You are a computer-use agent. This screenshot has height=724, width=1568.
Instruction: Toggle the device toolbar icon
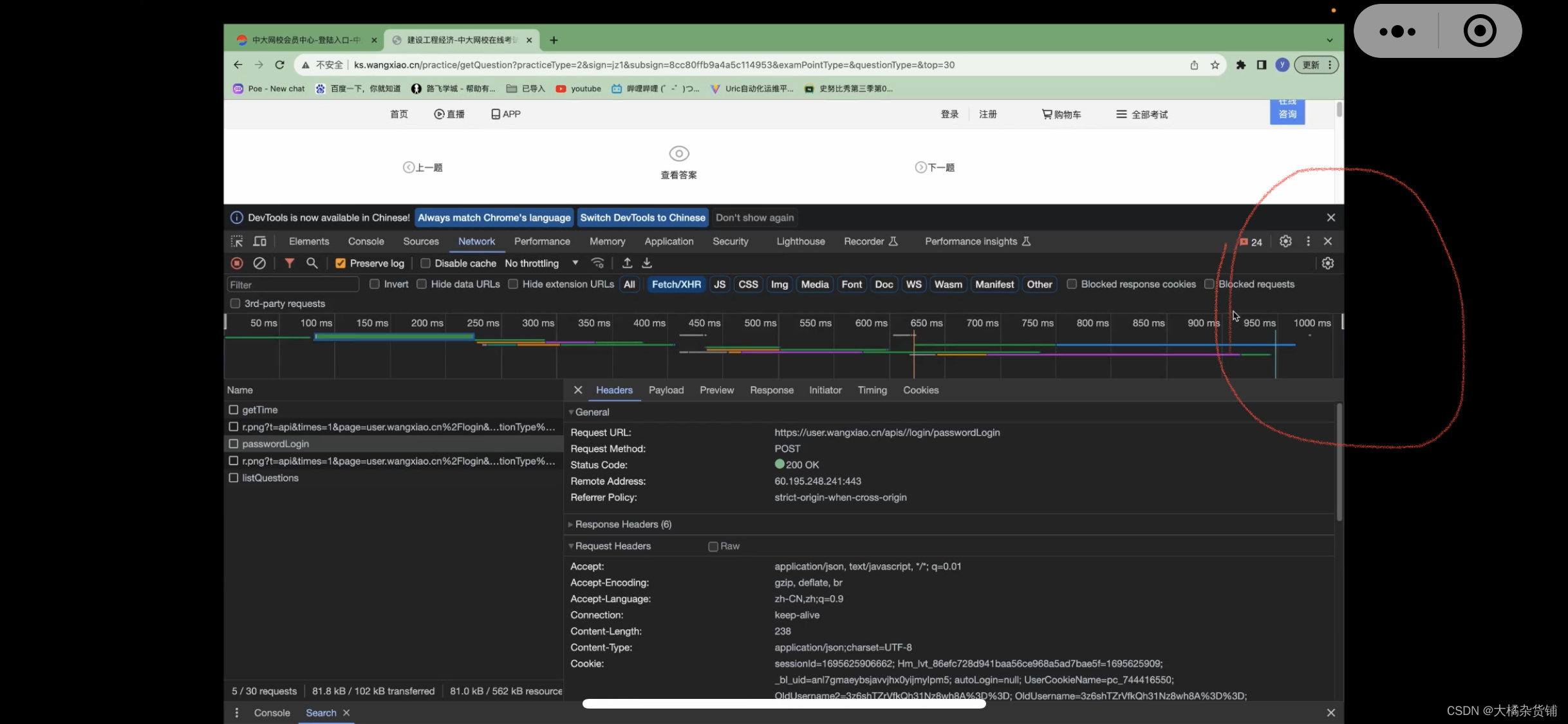coord(260,241)
